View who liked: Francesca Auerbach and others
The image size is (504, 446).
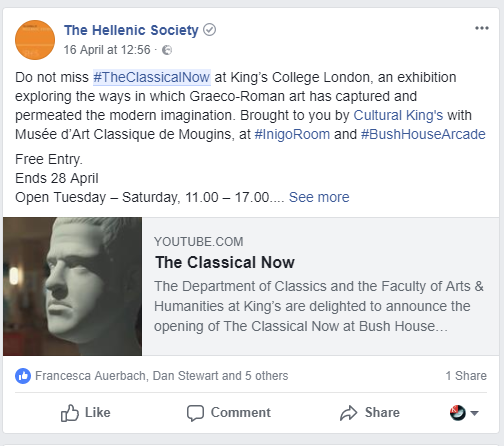coord(162,376)
